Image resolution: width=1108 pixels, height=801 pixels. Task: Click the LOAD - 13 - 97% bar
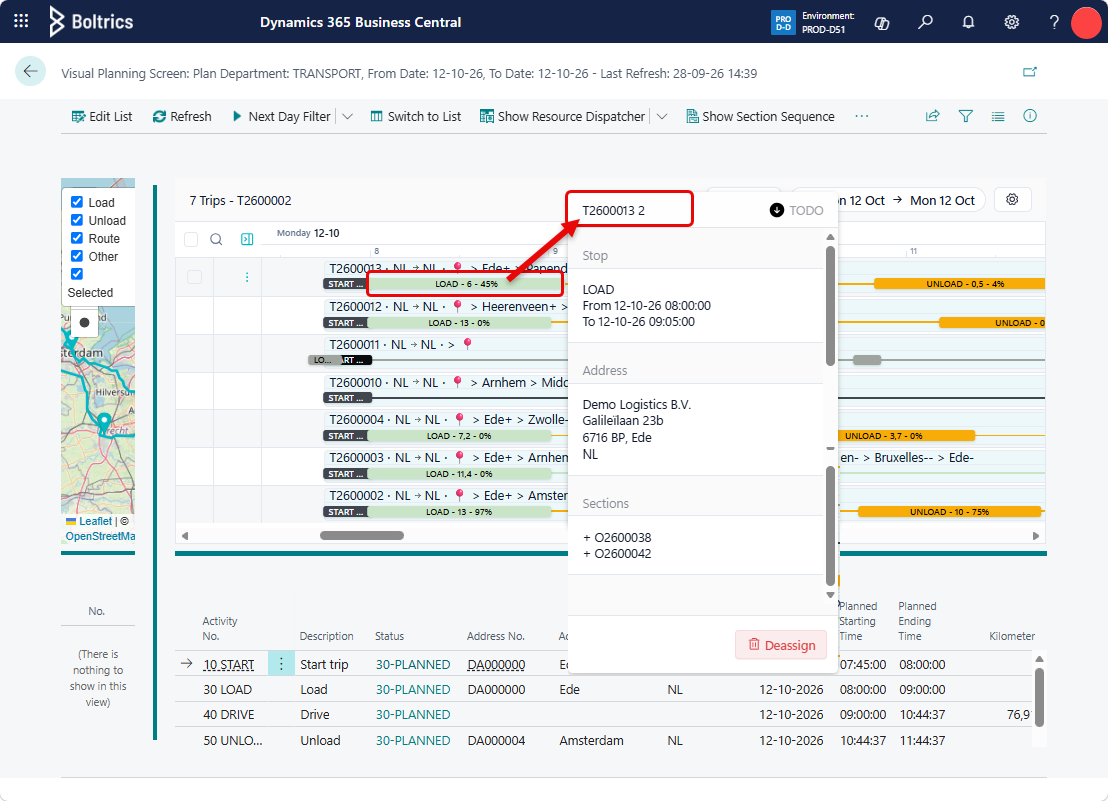tap(459, 512)
